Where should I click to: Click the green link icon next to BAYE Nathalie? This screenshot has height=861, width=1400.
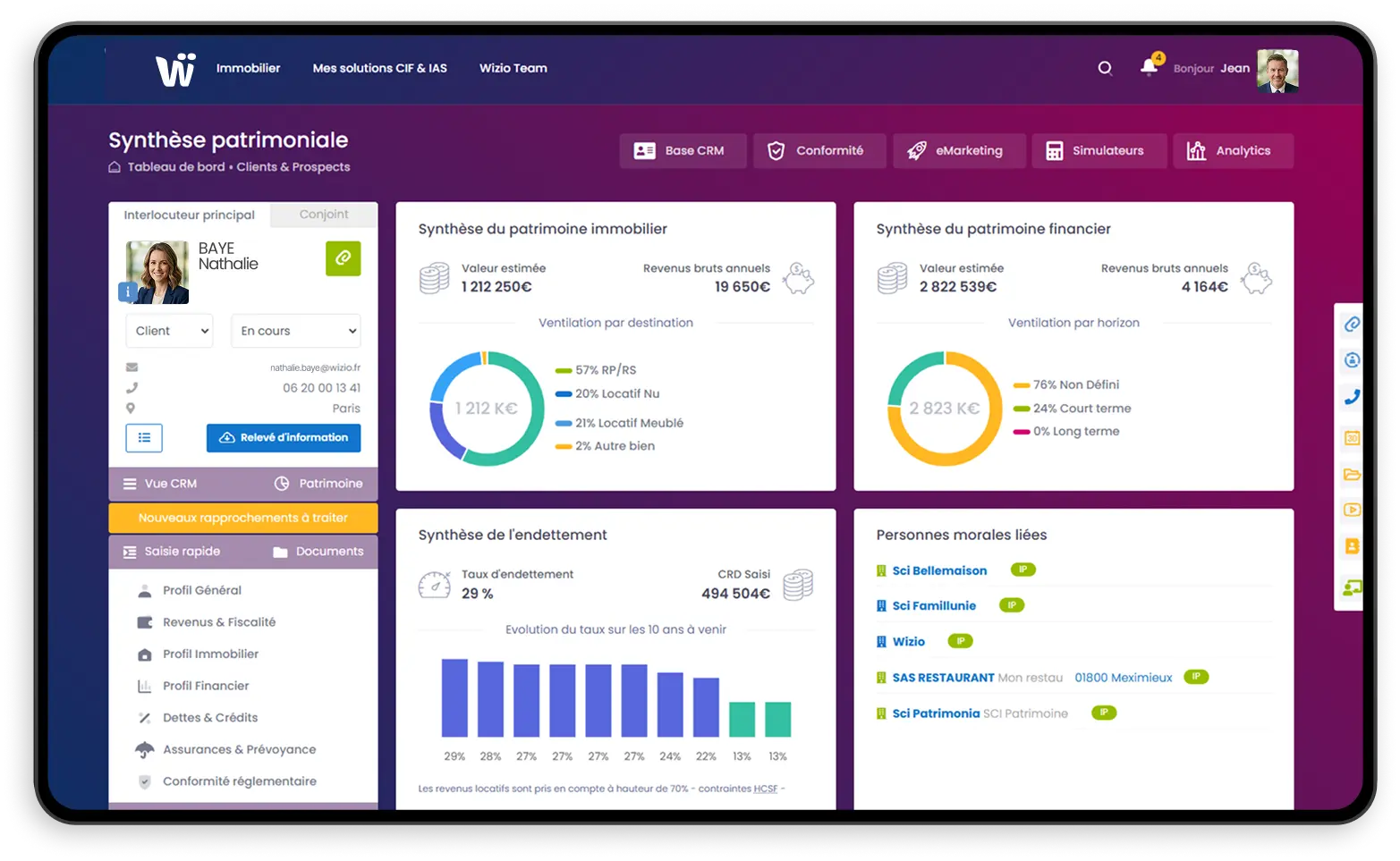coord(344,258)
